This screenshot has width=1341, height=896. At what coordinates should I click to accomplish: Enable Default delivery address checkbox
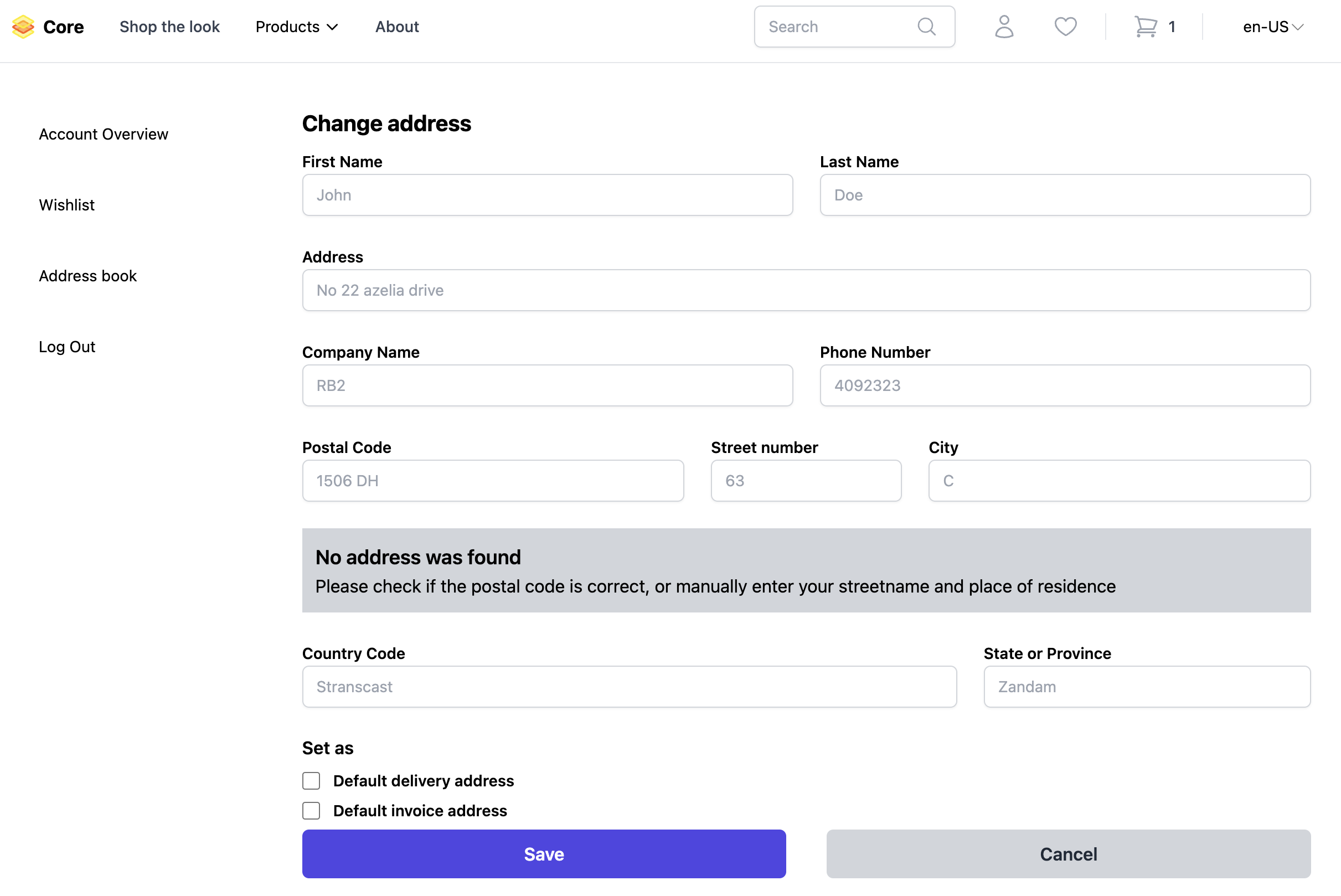311,781
